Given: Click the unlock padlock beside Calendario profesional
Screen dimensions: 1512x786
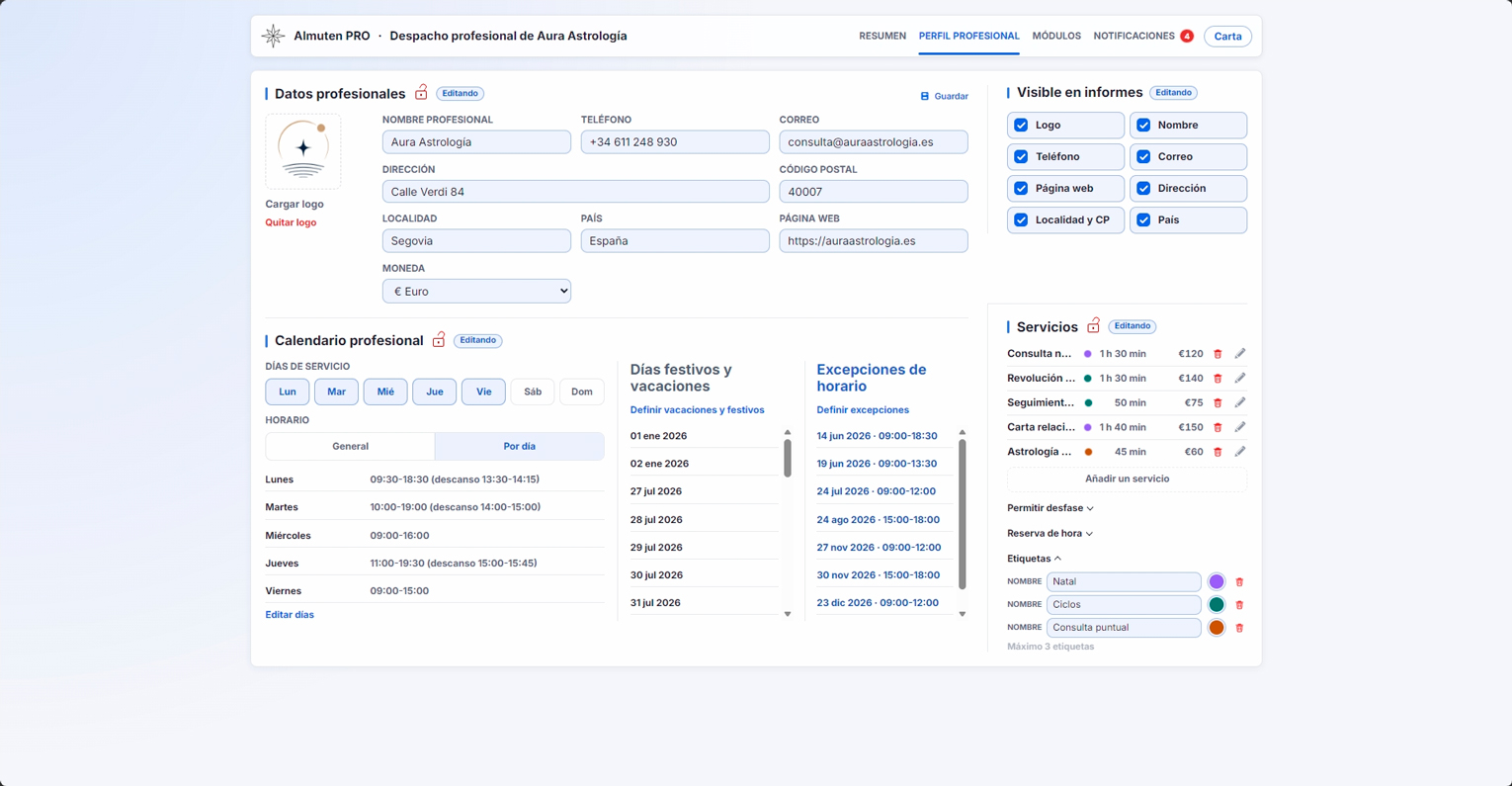Looking at the screenshot, I should 439,339.
